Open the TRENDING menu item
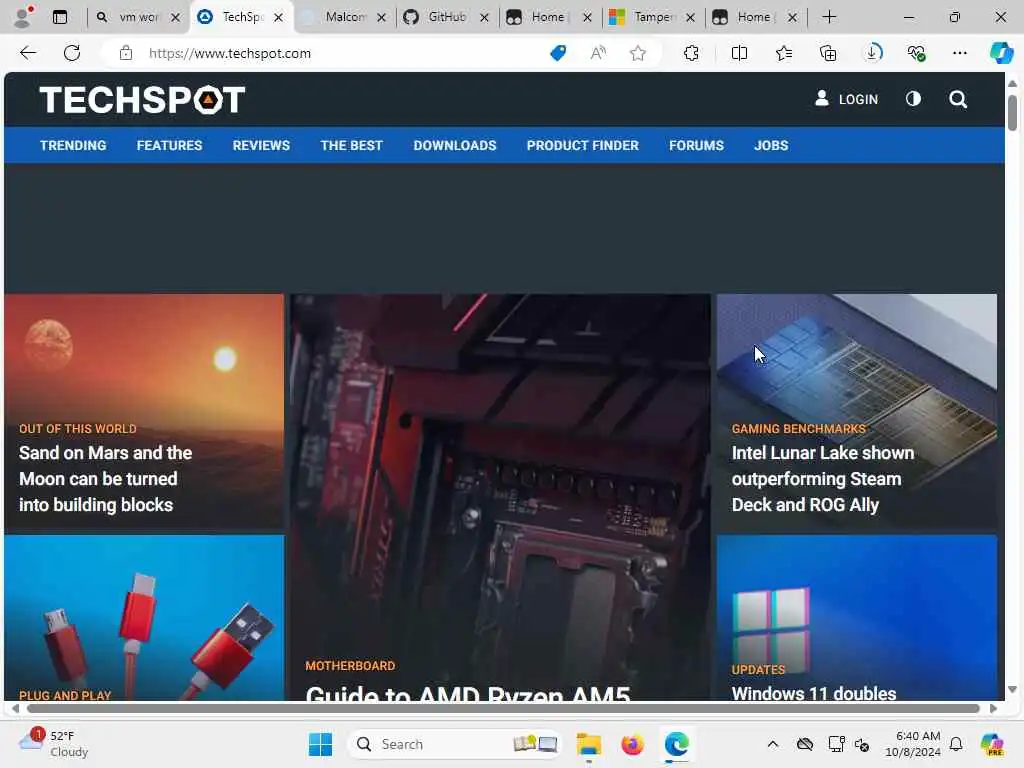 pyautogui.click(x=73, y=145)
